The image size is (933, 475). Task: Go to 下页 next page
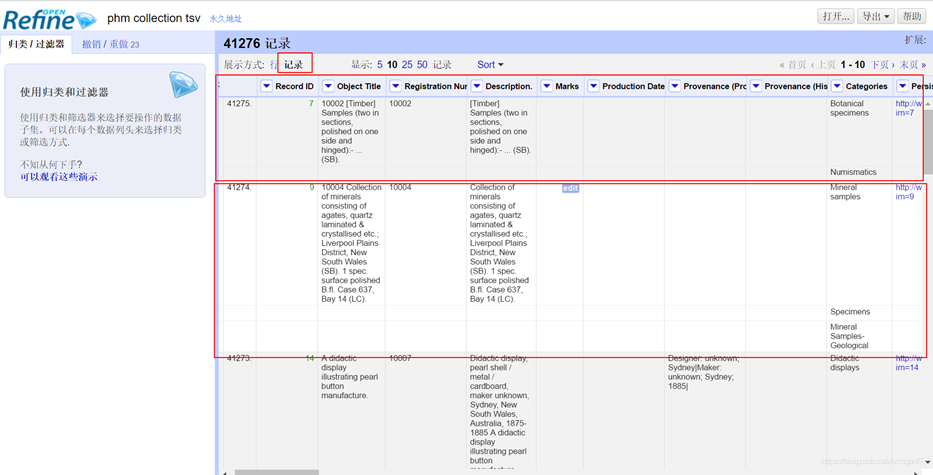(x=883, y=64)
